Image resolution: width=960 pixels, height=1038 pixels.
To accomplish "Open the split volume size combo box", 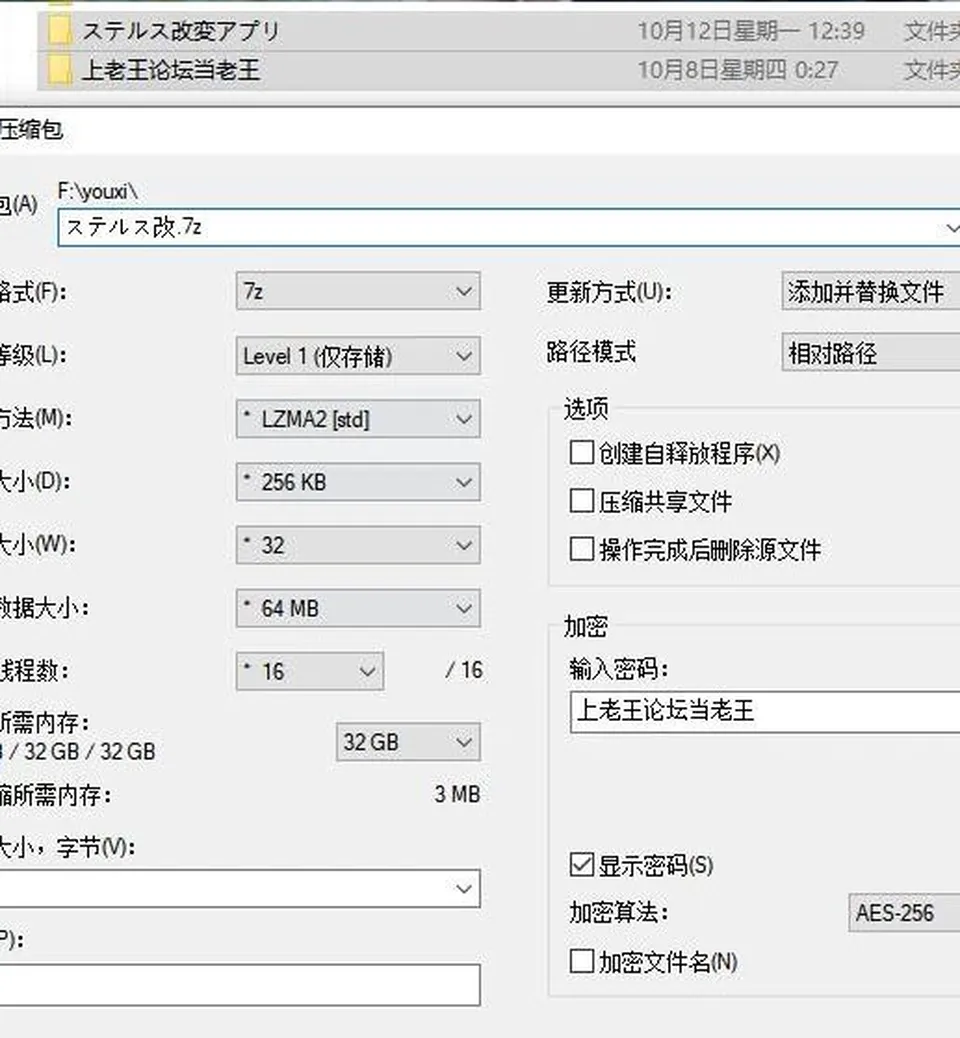I will tap(240, 888).
